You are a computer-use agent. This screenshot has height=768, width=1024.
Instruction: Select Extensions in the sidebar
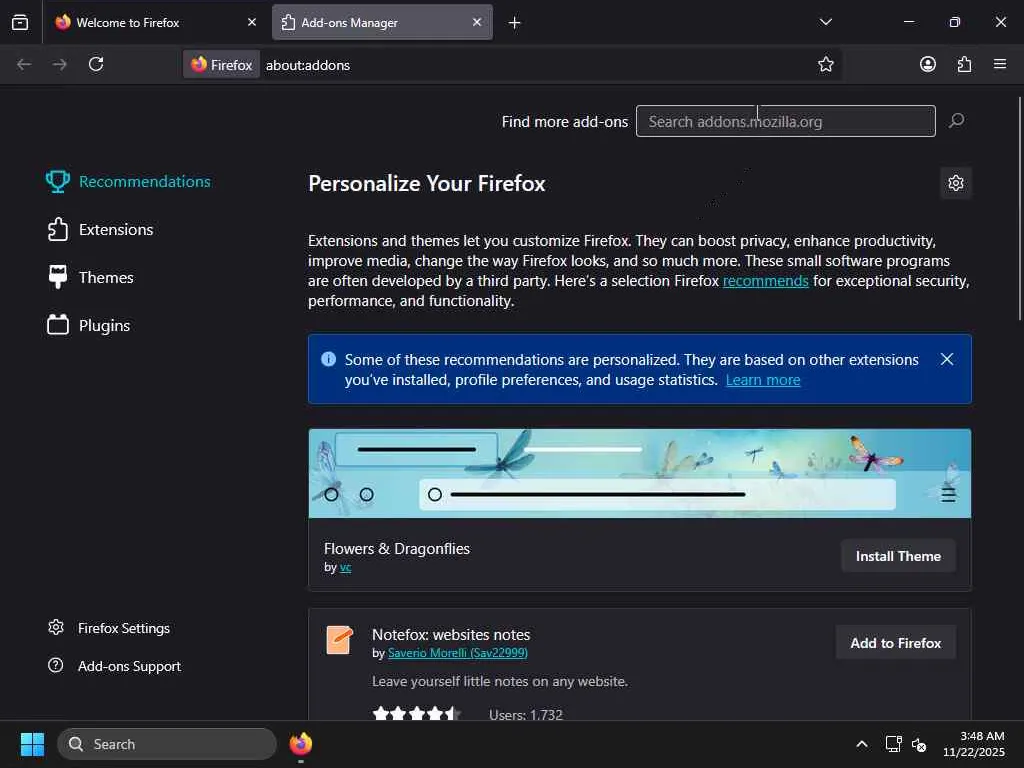100,230
